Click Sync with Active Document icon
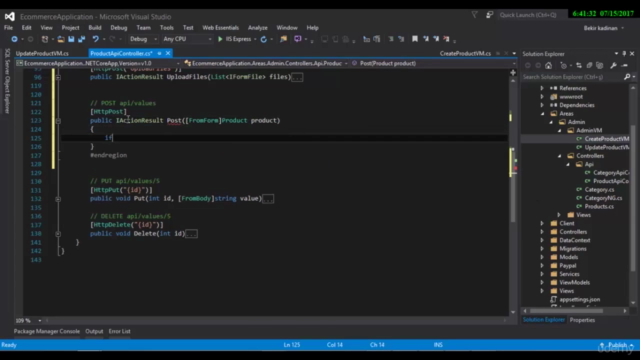This screenshot has height=360, width=640. tap(579, 65)
